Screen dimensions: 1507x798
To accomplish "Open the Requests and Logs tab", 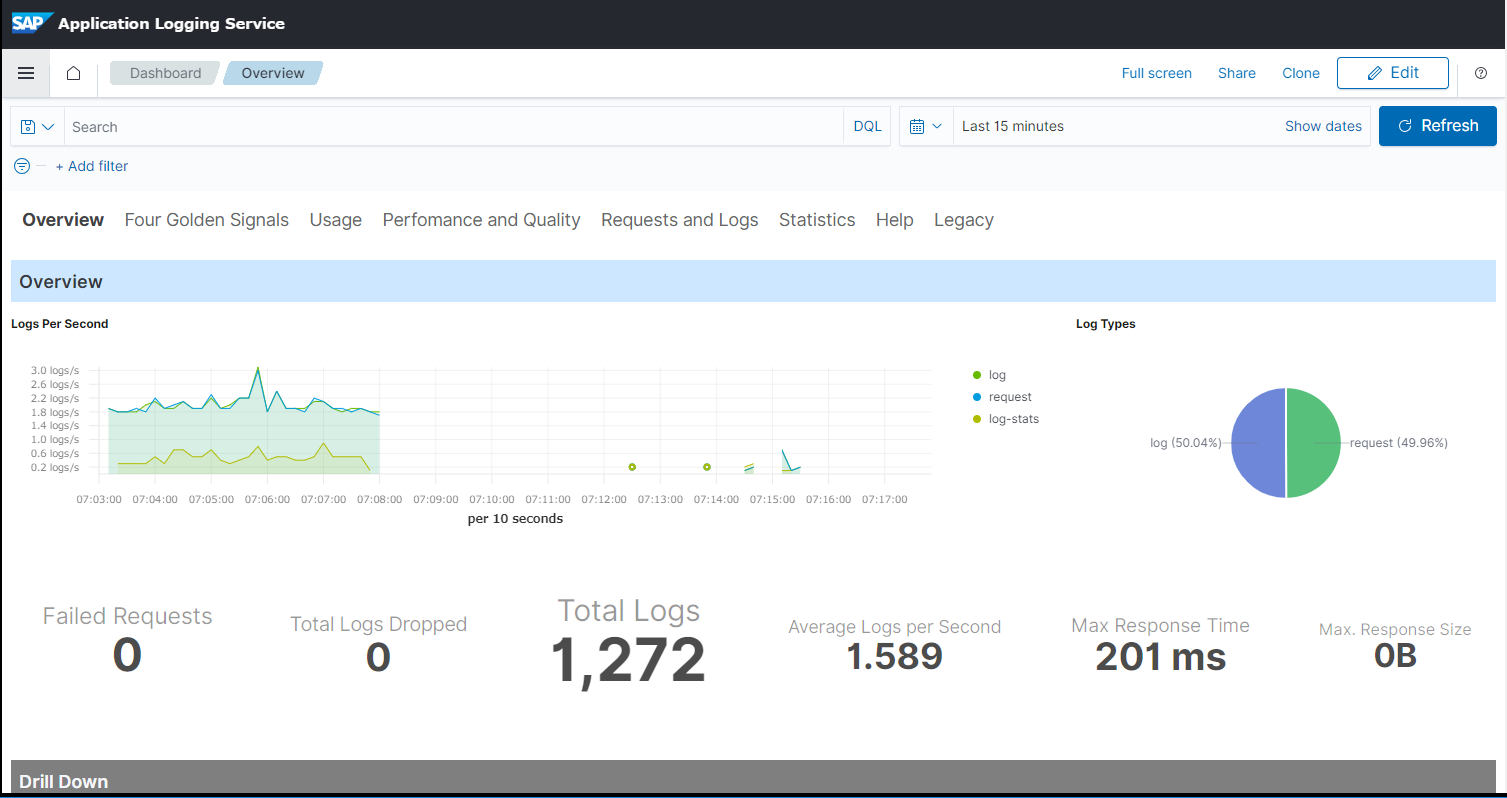I will 679,220.
